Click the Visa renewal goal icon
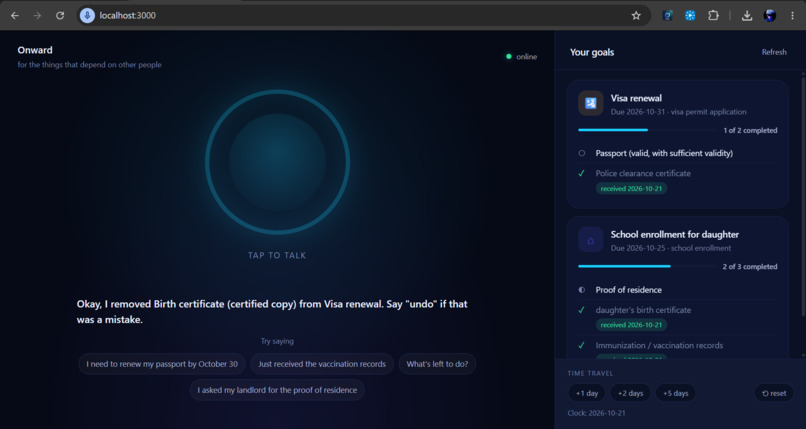This screenshot has width=806, height=429. tap(591, 103)
